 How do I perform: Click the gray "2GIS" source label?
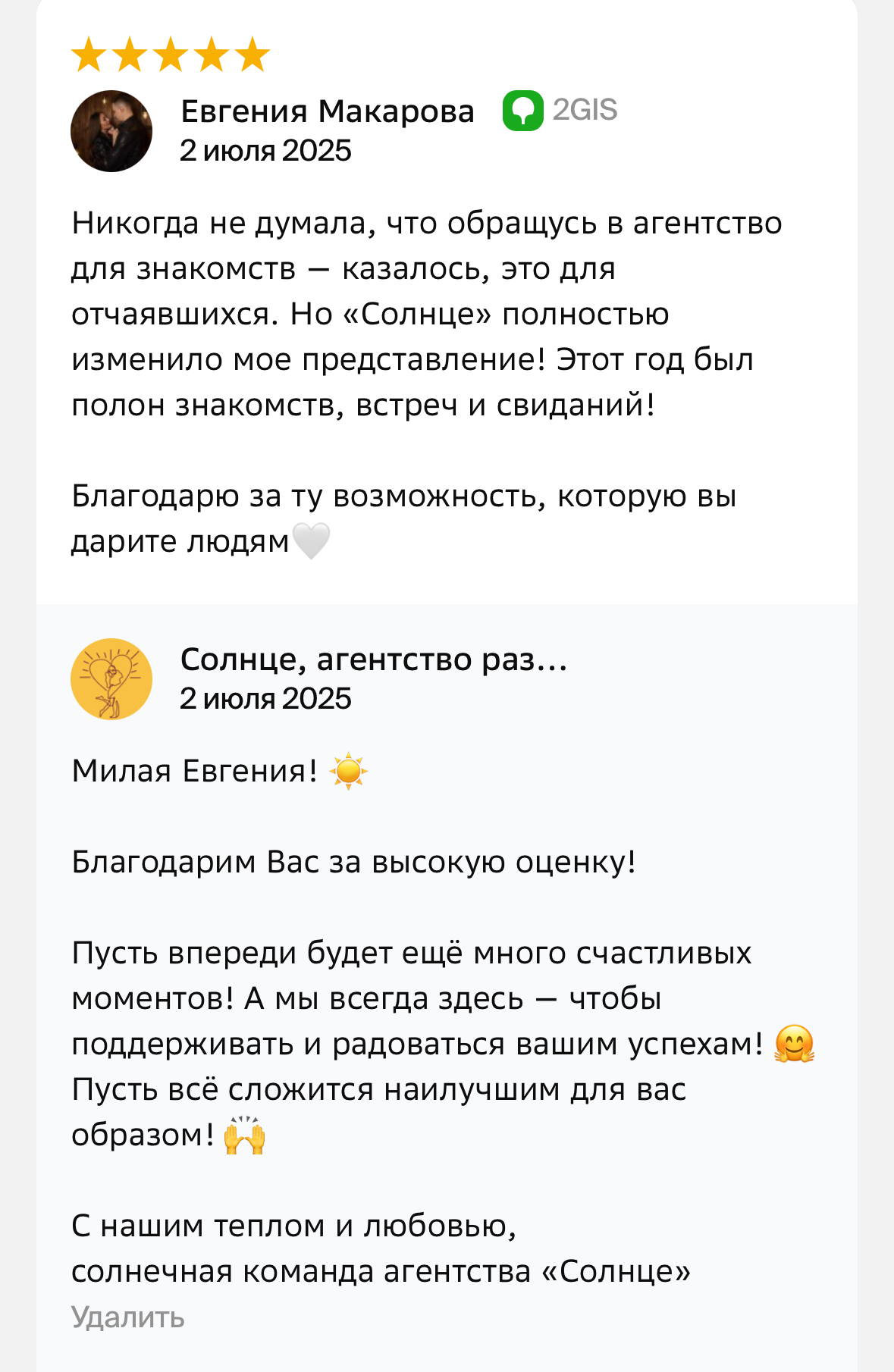tap(585, 111)
